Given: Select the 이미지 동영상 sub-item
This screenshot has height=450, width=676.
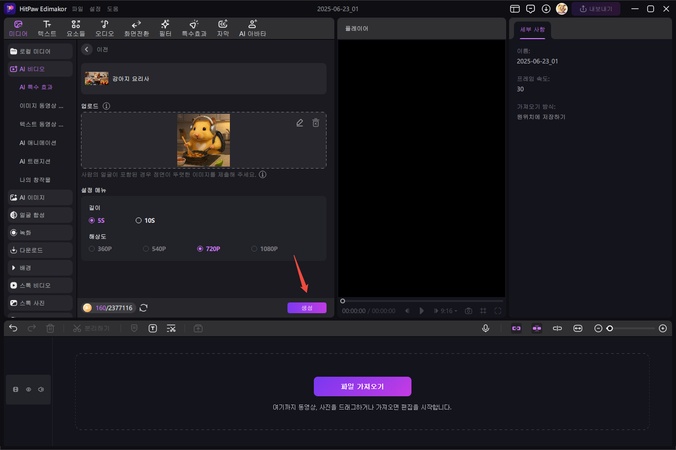Looking at the screenshot, I should (x=41, y=106).
